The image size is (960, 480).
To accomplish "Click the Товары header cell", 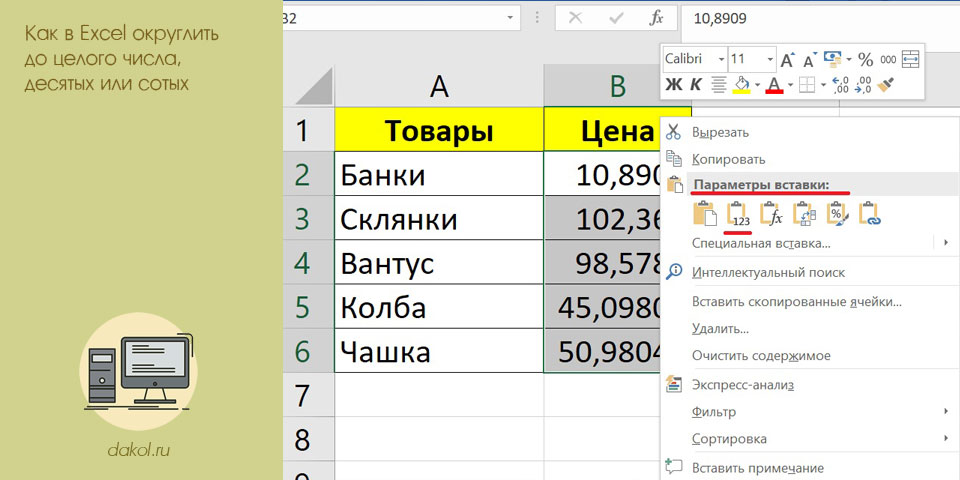I will click(x=439, y=130).
